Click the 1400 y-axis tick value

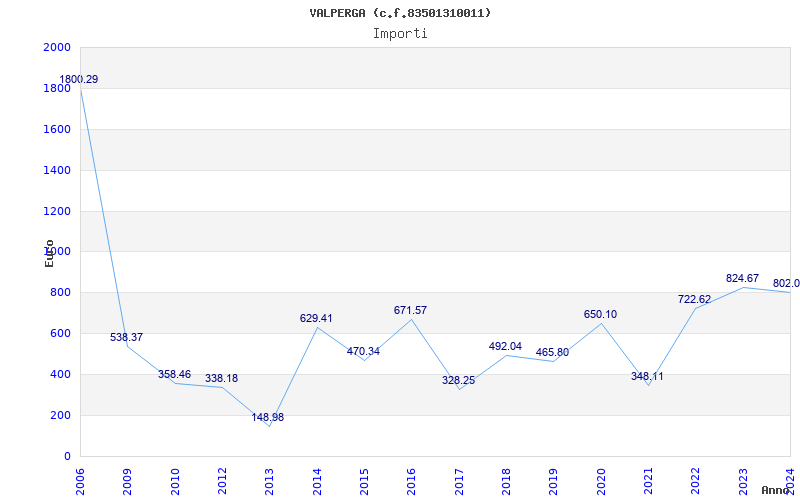coord(57,170)
